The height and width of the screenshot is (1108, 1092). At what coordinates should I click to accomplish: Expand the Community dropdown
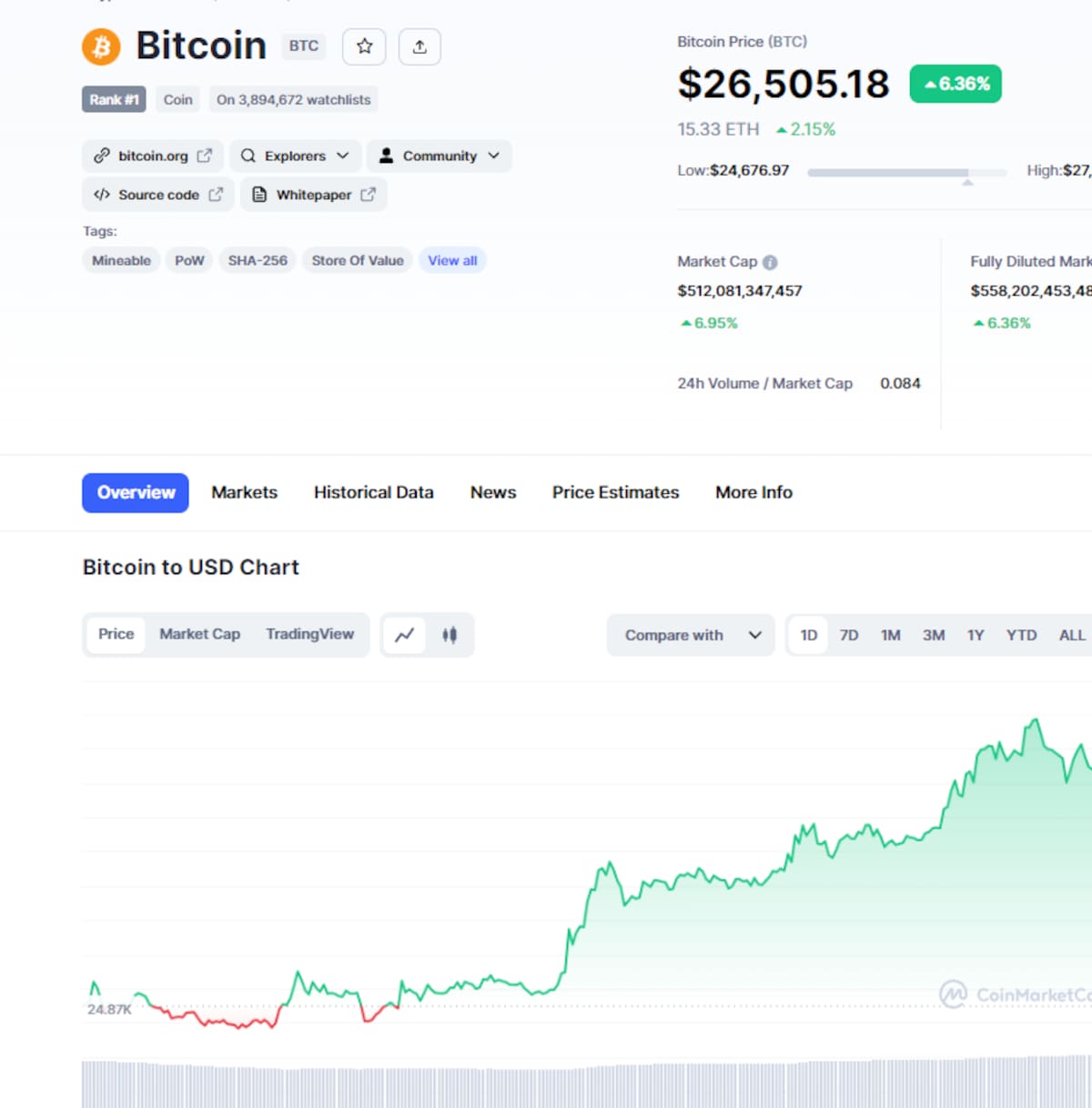[440, 156]
